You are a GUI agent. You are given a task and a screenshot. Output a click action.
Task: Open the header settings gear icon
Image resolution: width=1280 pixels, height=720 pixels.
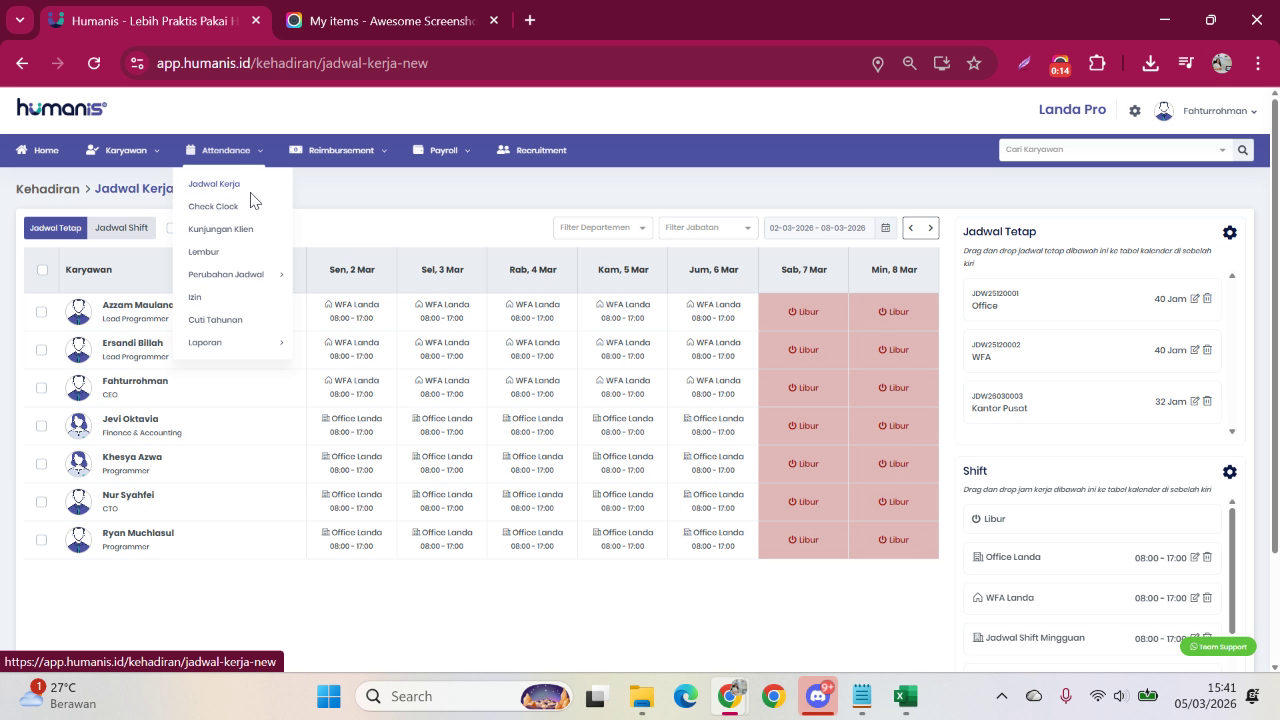click(x=1135, y=111)
